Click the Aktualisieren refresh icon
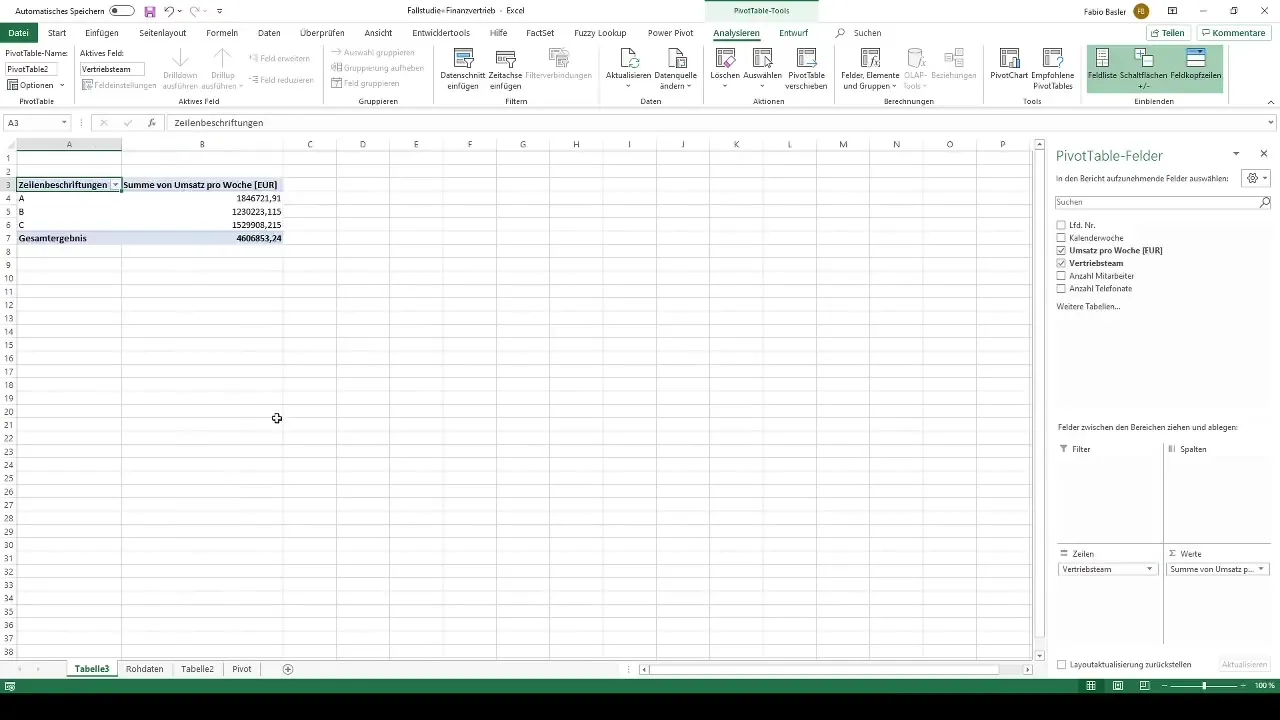 tap(629, 59)
